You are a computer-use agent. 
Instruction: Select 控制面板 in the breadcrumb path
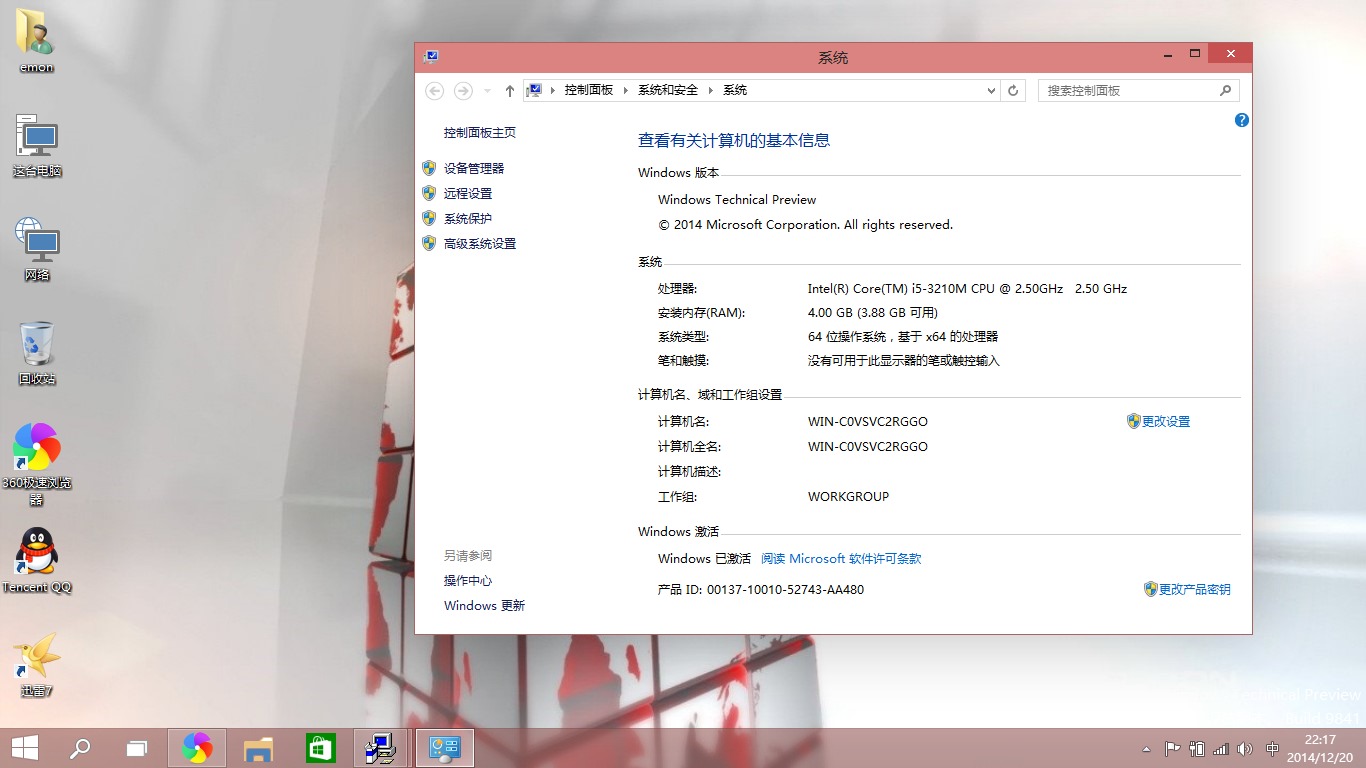[x=589, y=90]
